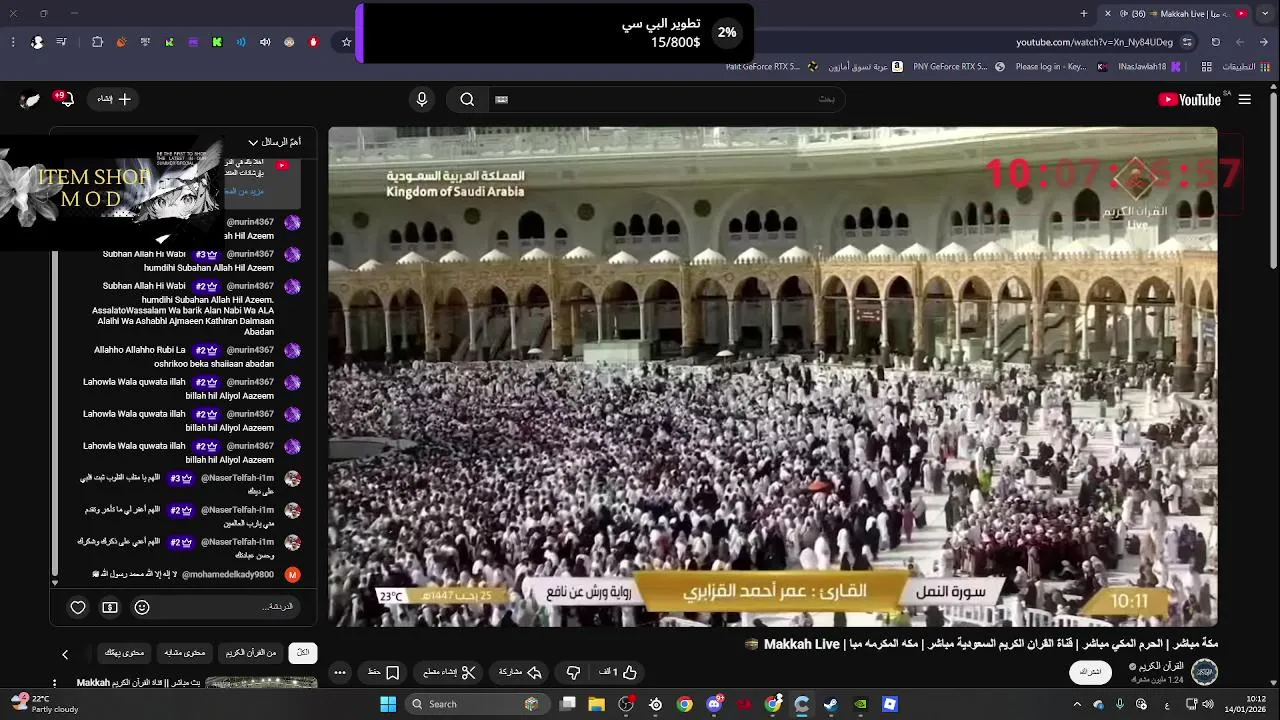
Task: Create a clip with the scissors button
Action: tap(449, 672)
